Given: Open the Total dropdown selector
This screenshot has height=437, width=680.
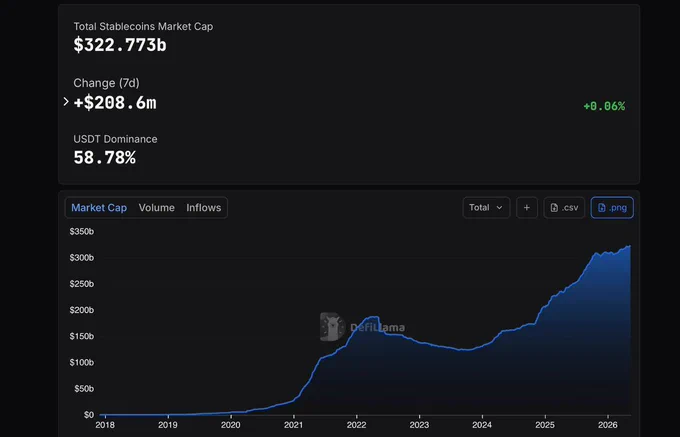Looking at the screenshot, I should pos(486,208).
